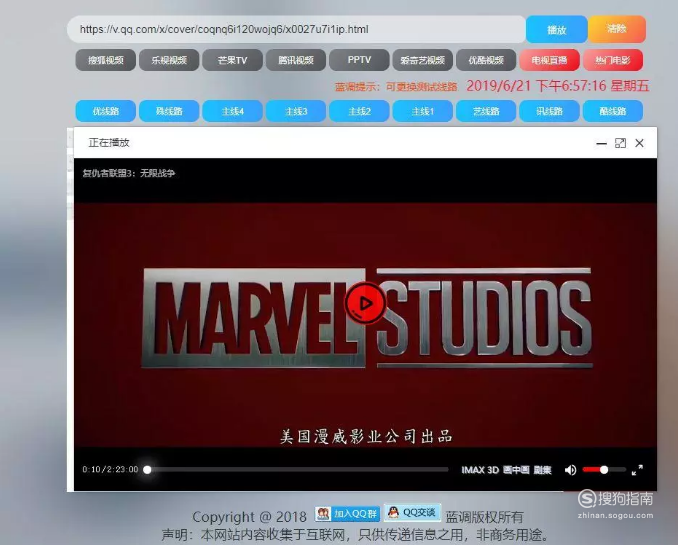Click the 蓝调提示 hint text
Screen dimensions: 678x545
tap(396, 87)
